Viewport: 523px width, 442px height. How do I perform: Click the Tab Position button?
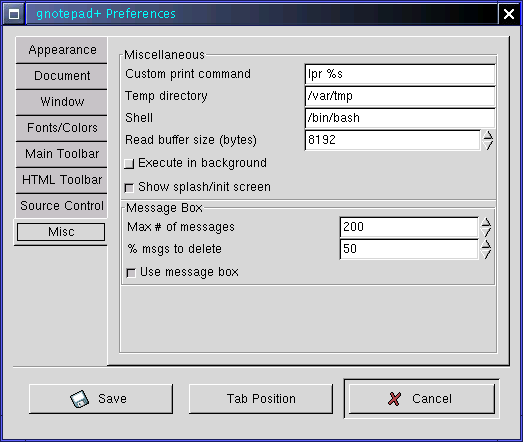click(x=261, y=399)
